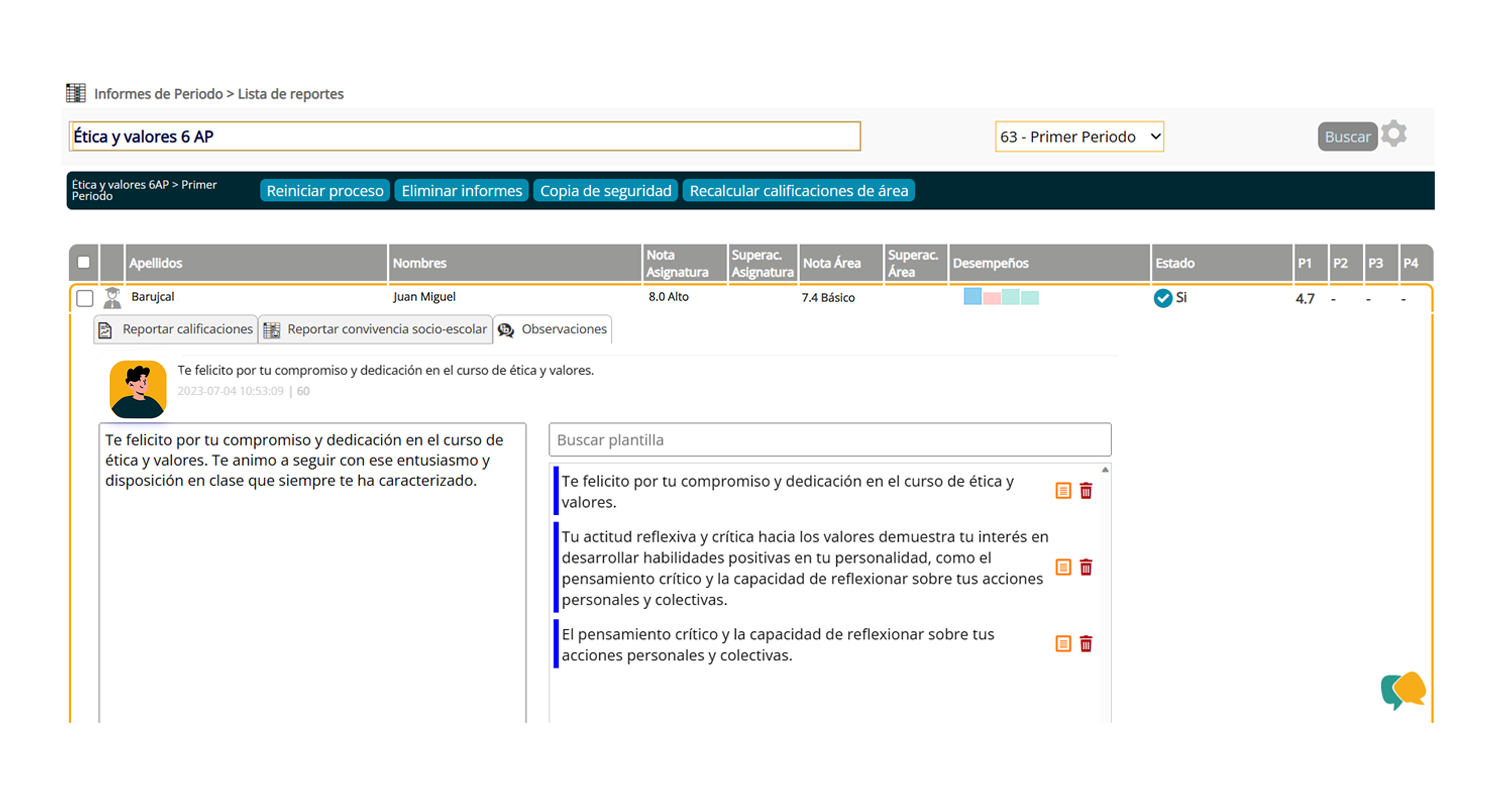Use orange copy icon on third template
Image resolution: width=1500 pixels, height=800 pixels.
pos(1063,644)
